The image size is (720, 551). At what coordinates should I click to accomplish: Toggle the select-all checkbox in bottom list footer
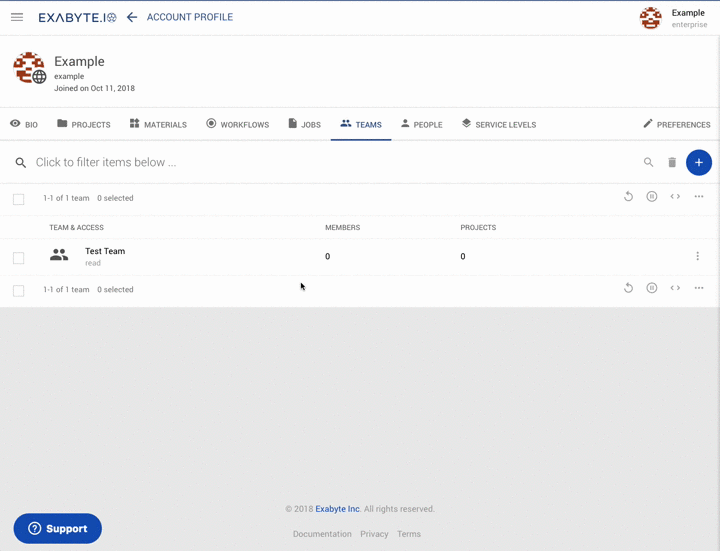pyautogui.click(x=18, y=291)
